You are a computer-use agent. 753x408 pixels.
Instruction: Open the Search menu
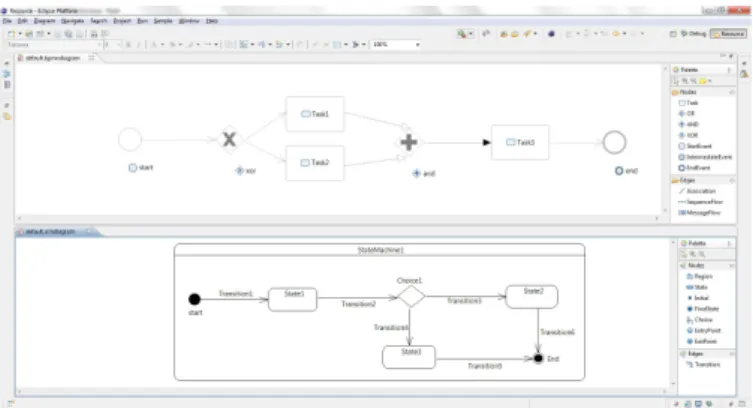99,21
